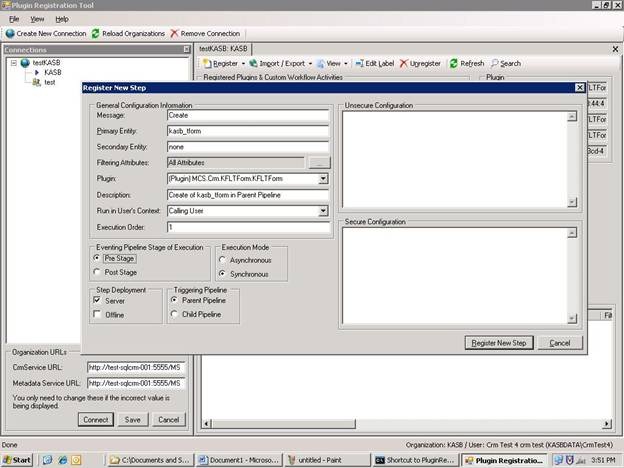Image resolution: width=624 pixels, height=468 pixels.
Task: Switch to untitled - Paint taskbar button
Action: (328, 460)
